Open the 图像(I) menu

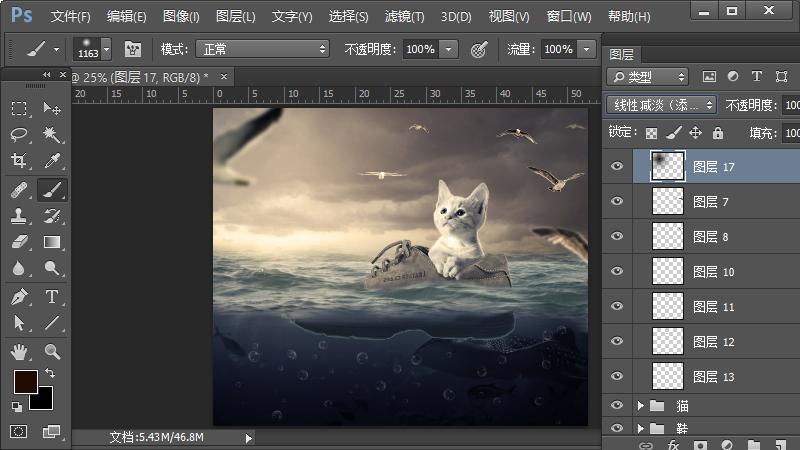(x=181, y=16)
